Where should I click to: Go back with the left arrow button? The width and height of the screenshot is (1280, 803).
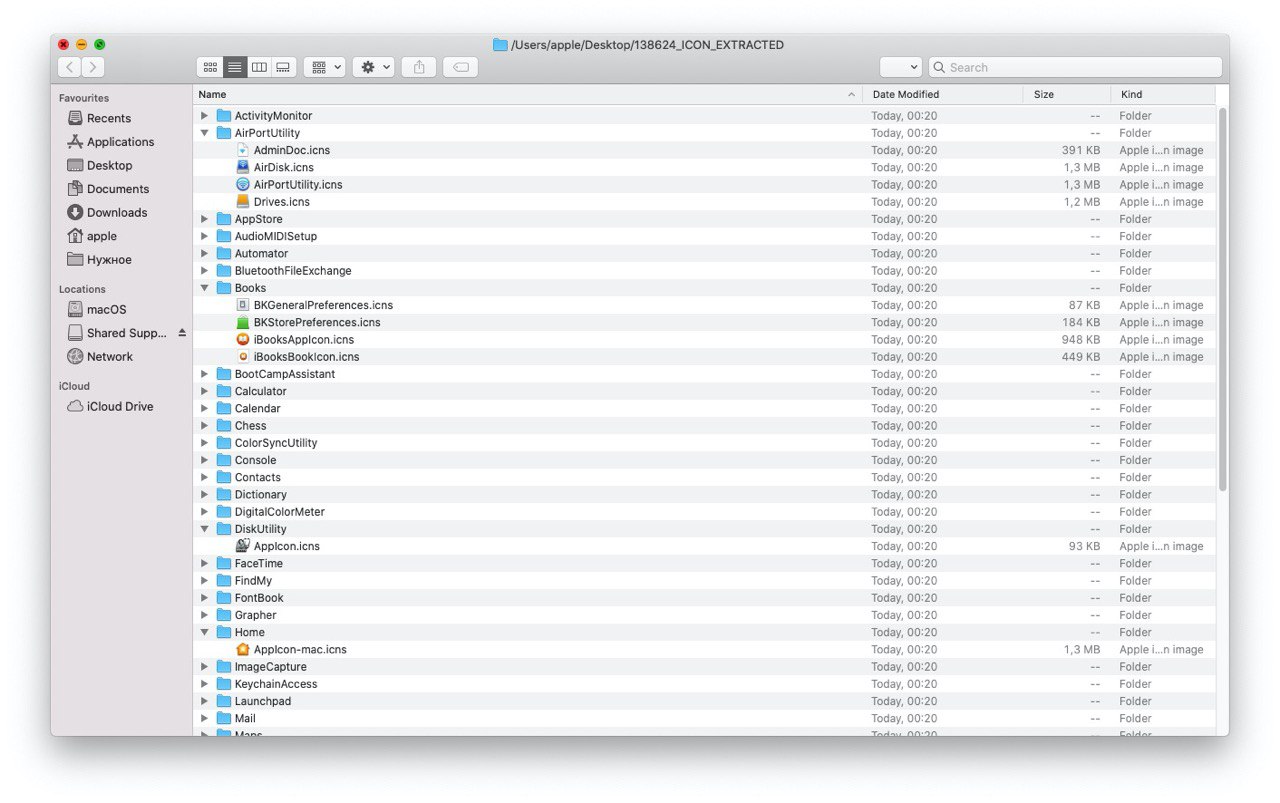(69, 67)
